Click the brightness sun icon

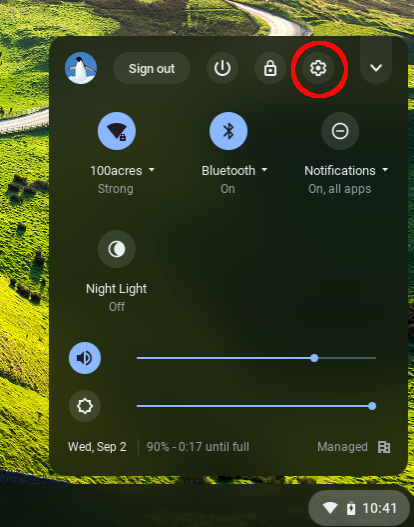(85, 406)
